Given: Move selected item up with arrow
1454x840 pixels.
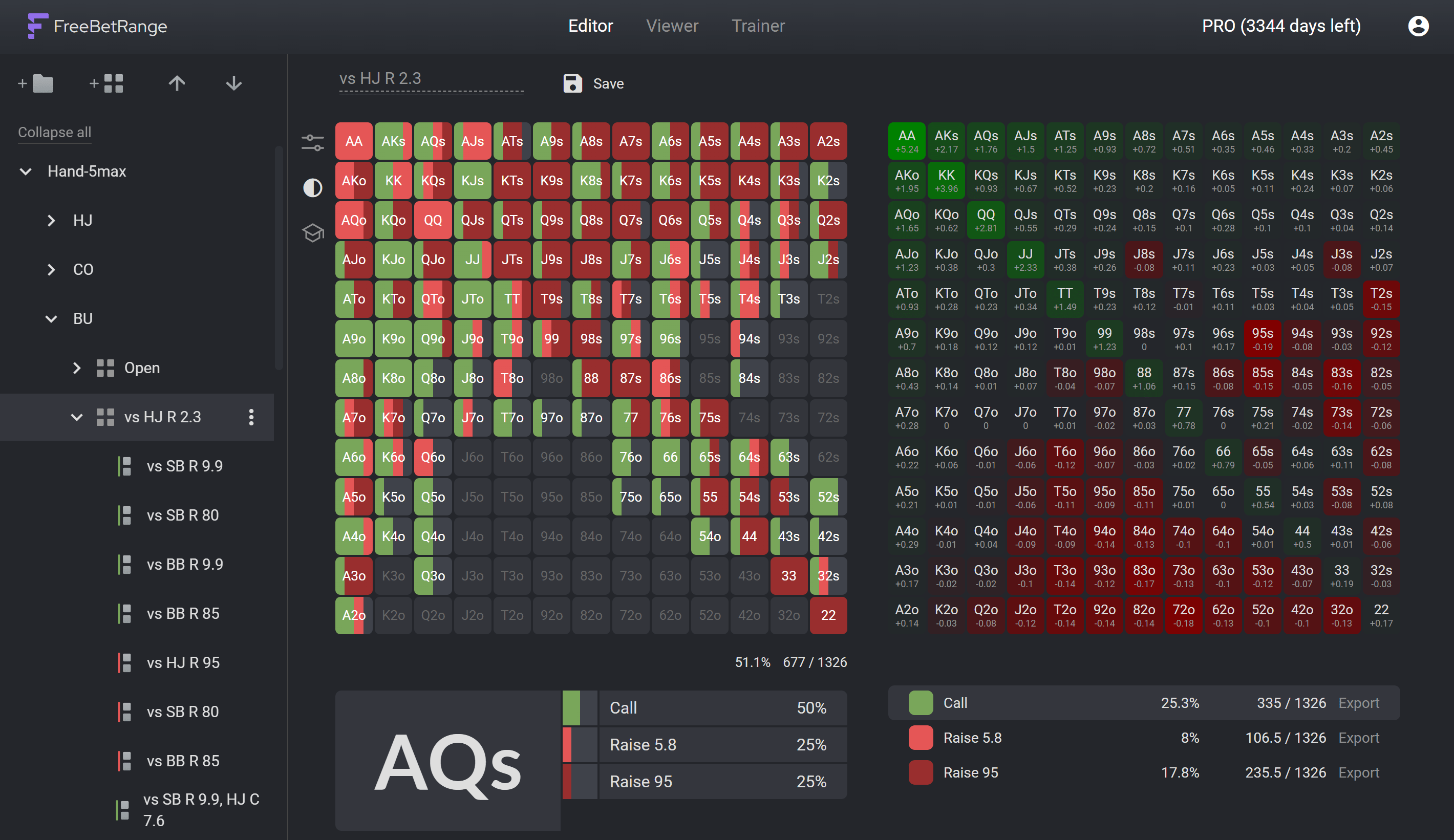Looking at the screenshot, I should point(177,83).
